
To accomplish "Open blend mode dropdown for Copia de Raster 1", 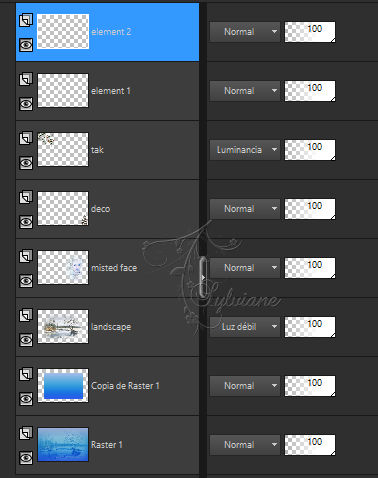I will pos(245,386).
